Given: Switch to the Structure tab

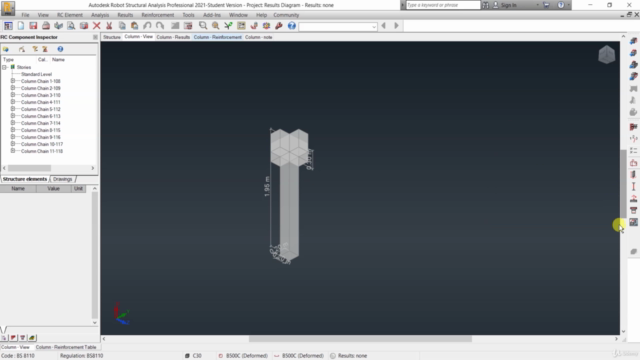Looking at the screenshot, I should [111, 37].
